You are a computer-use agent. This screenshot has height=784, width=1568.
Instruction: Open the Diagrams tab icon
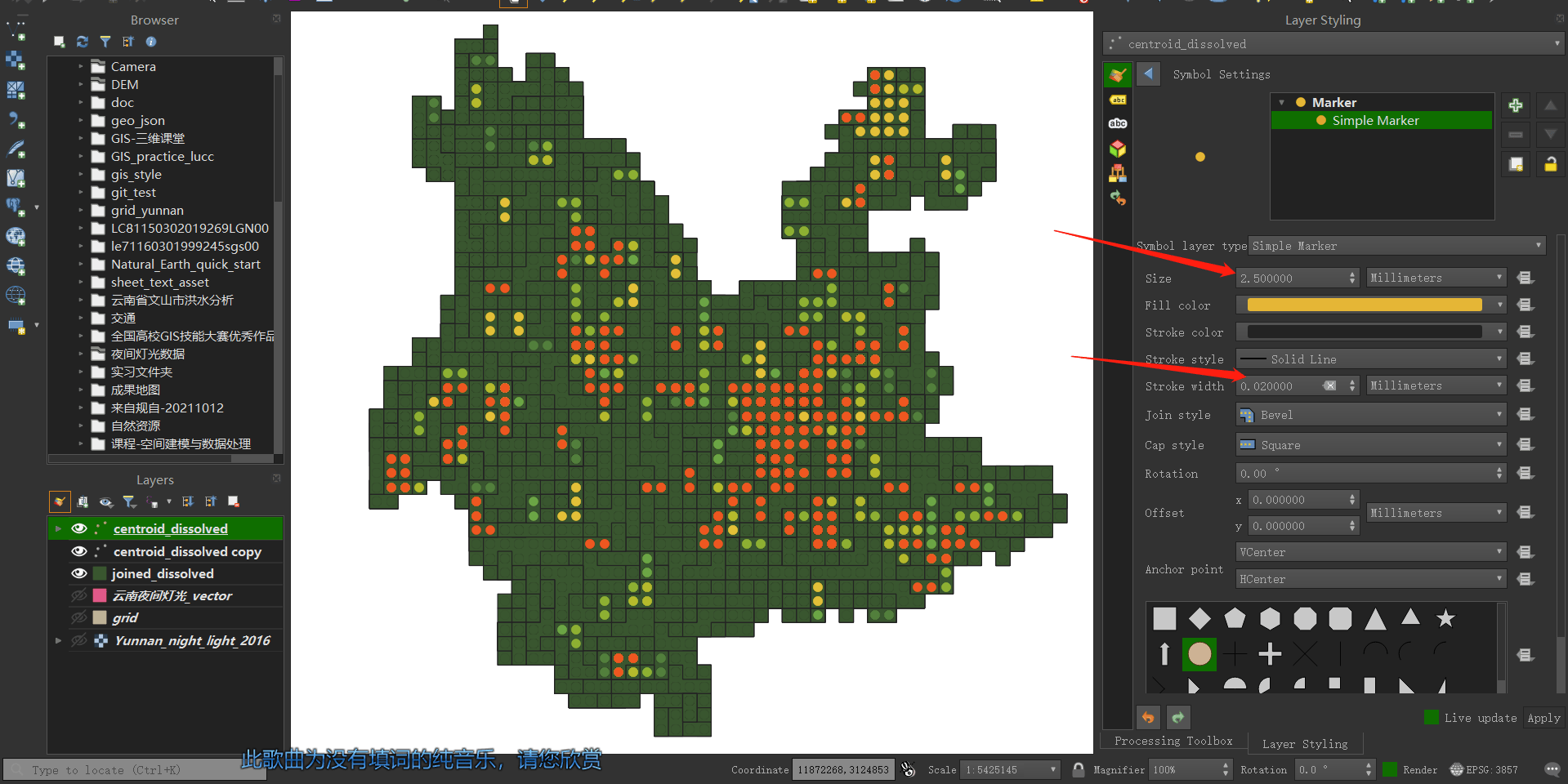point(1118,173)
